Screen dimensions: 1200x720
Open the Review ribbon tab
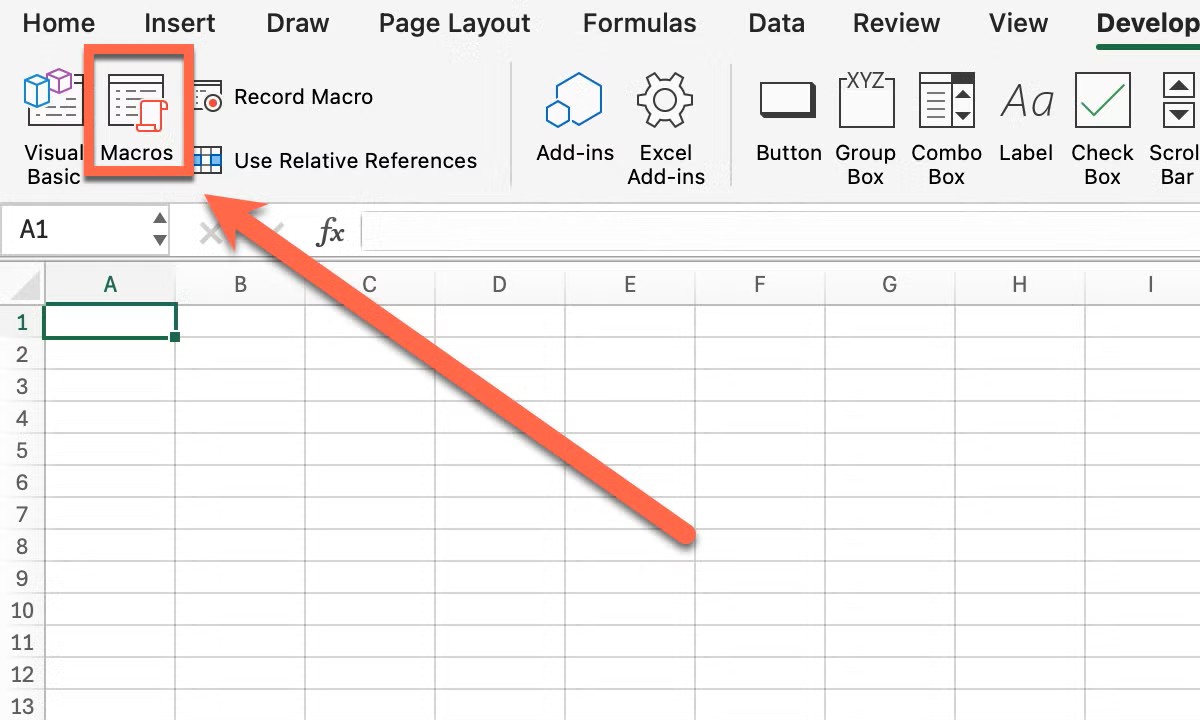[x=895, y=23]
